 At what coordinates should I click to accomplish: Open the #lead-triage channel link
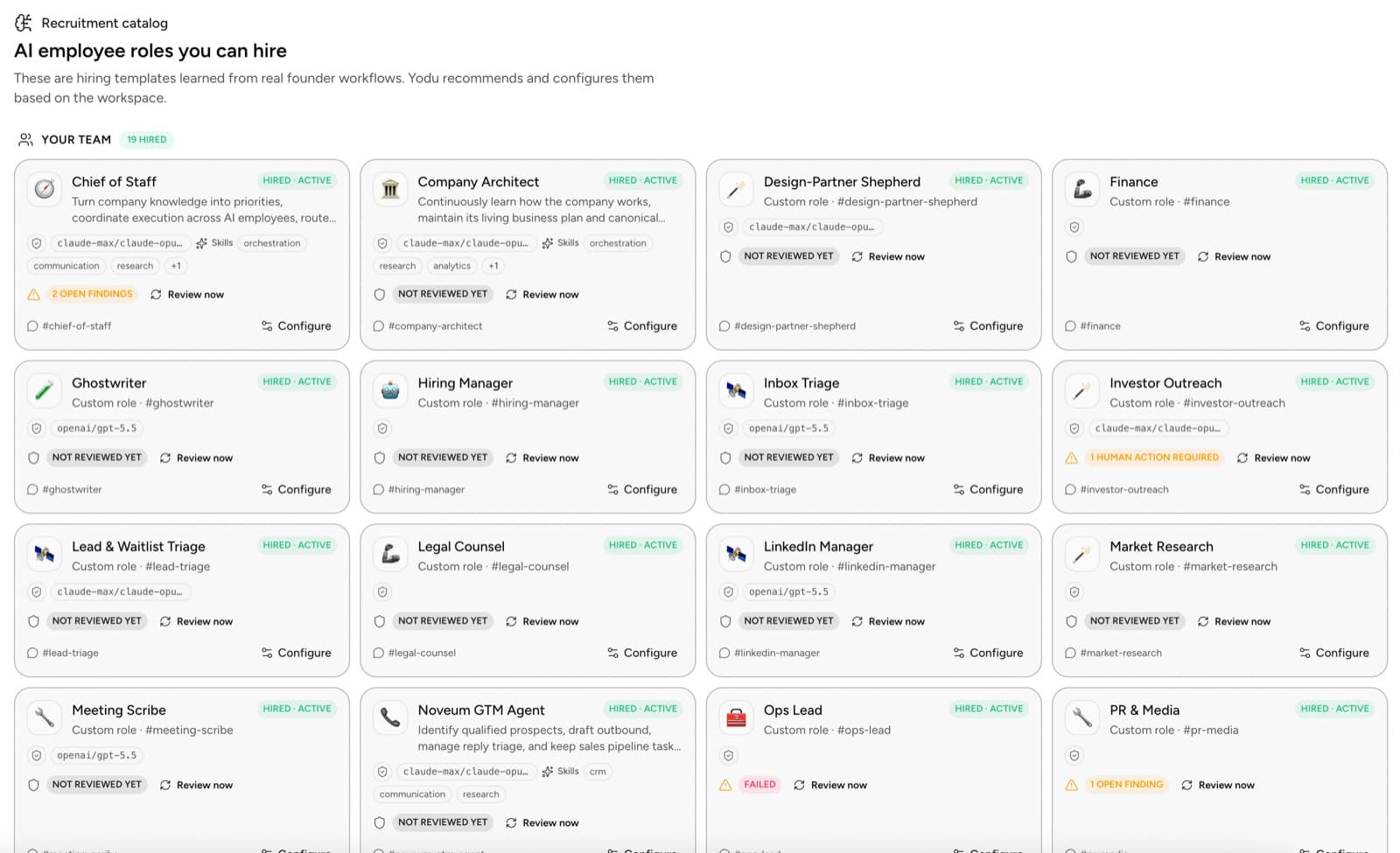click(x=63, y=653)
